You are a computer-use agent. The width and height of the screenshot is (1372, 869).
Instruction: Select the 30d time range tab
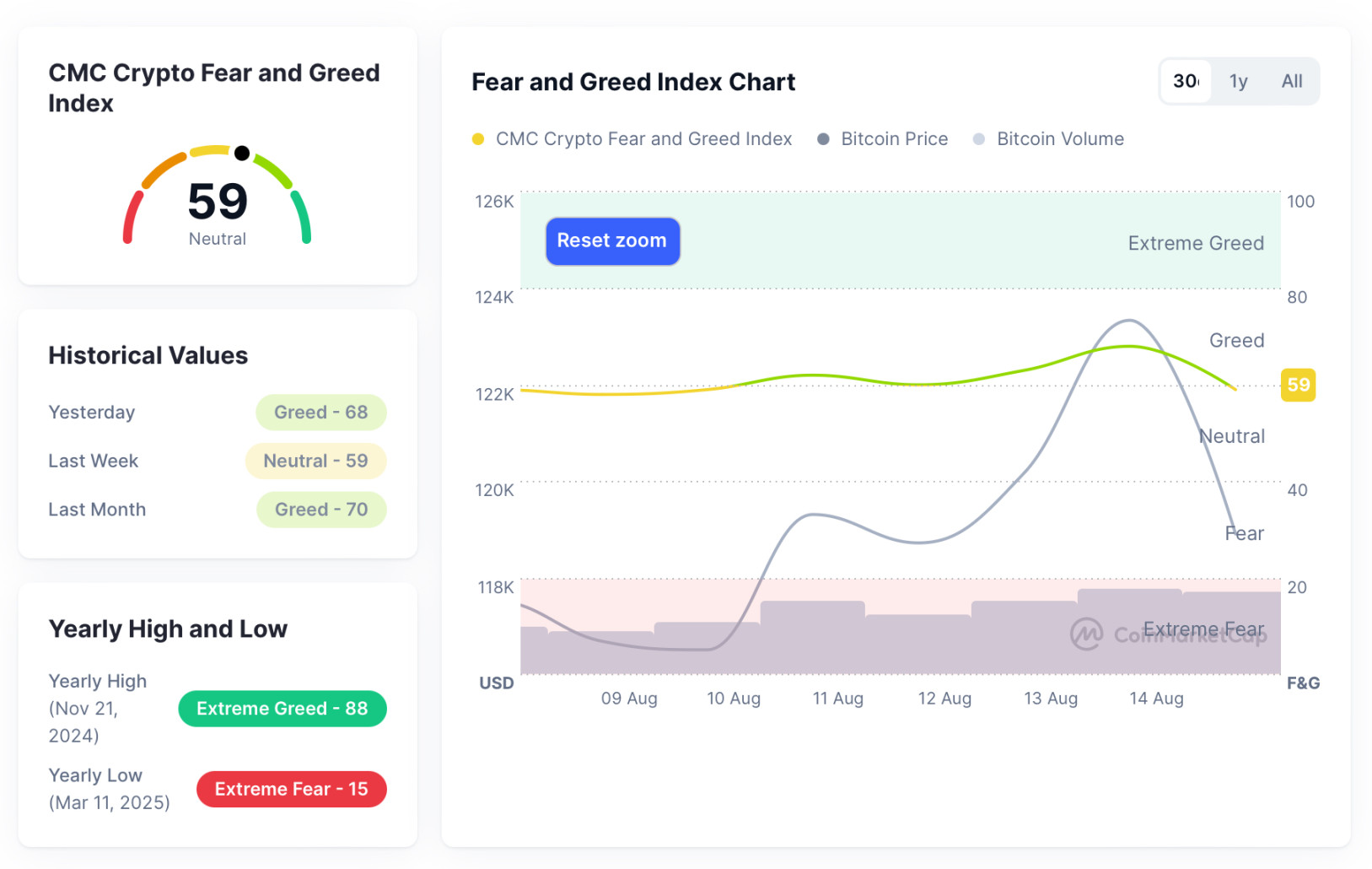[1186, 82]
